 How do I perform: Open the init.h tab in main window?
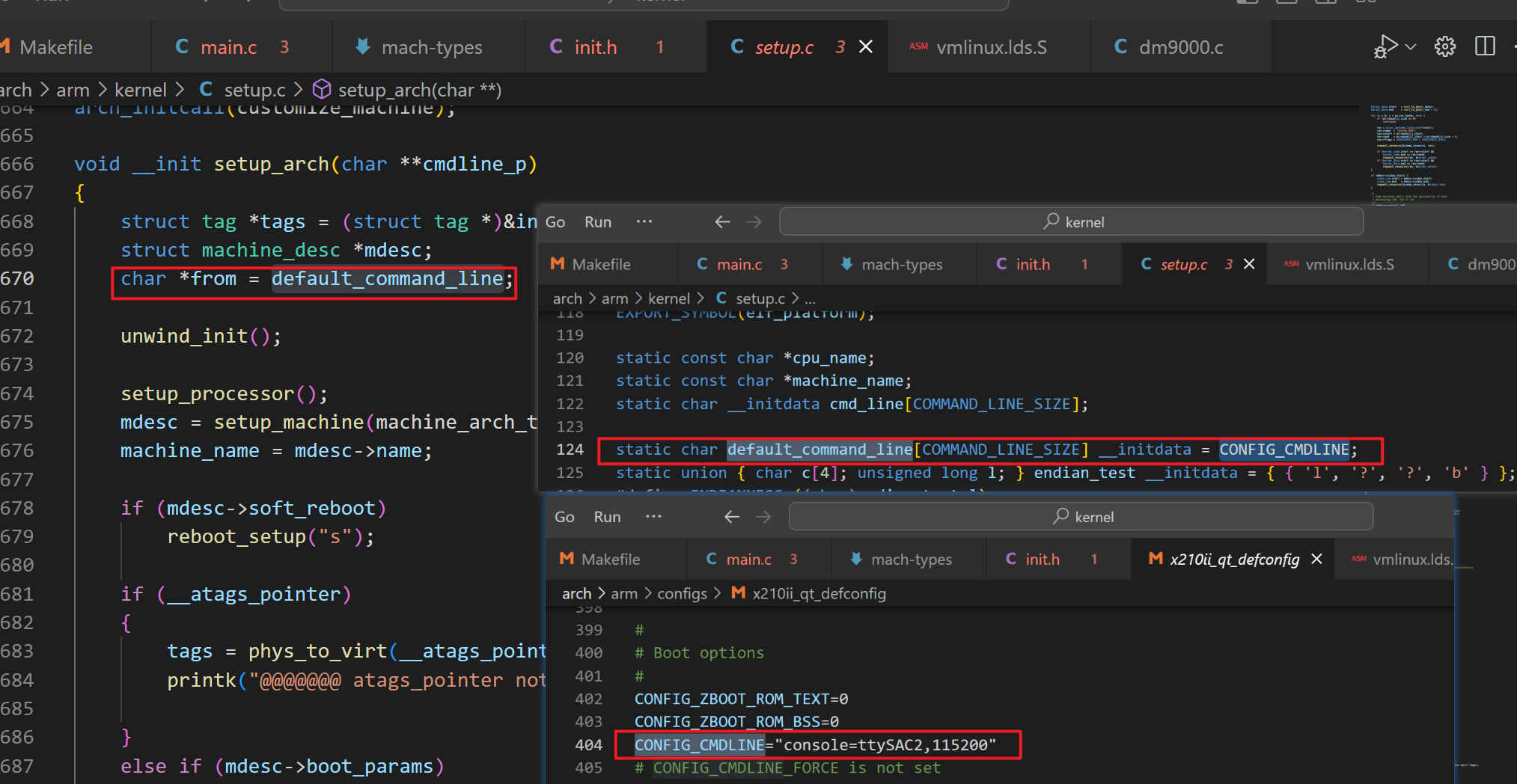click(615, 47)
